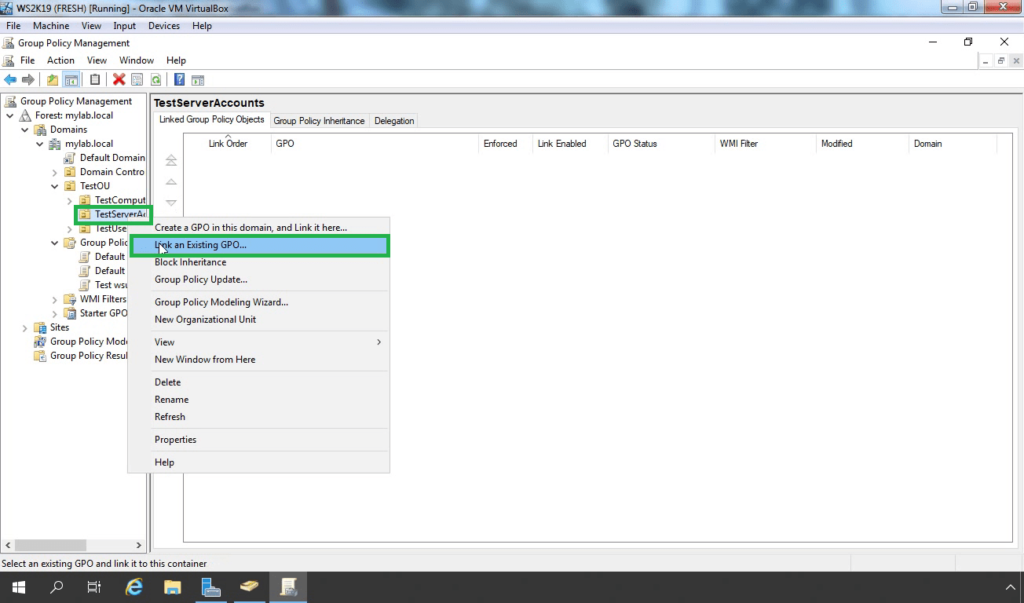Click the Show/Hide Console Tree icon

(71, 80)
